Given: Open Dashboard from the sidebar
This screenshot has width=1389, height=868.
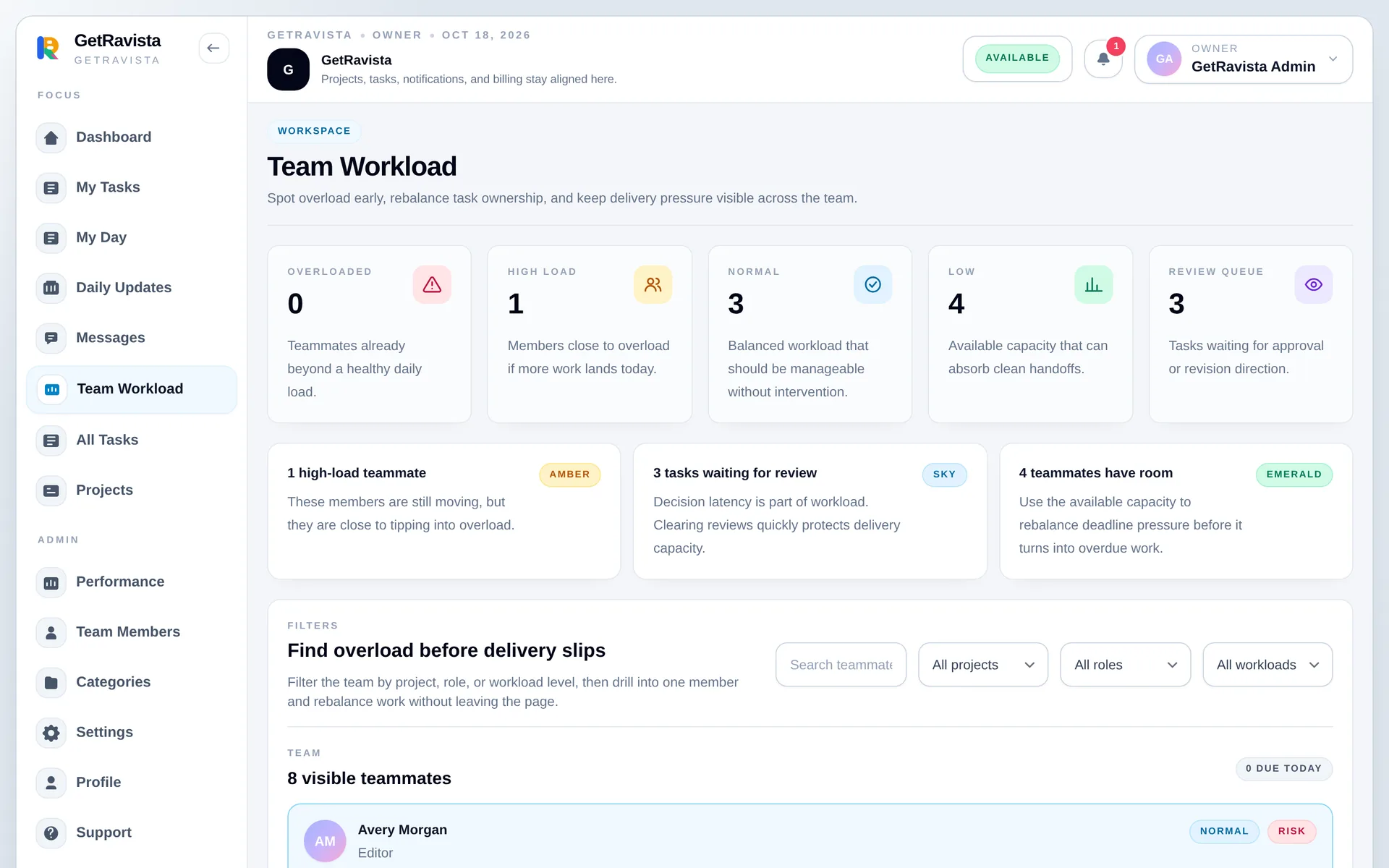Looking at the screenshot, I should click(x=132, y=137).
